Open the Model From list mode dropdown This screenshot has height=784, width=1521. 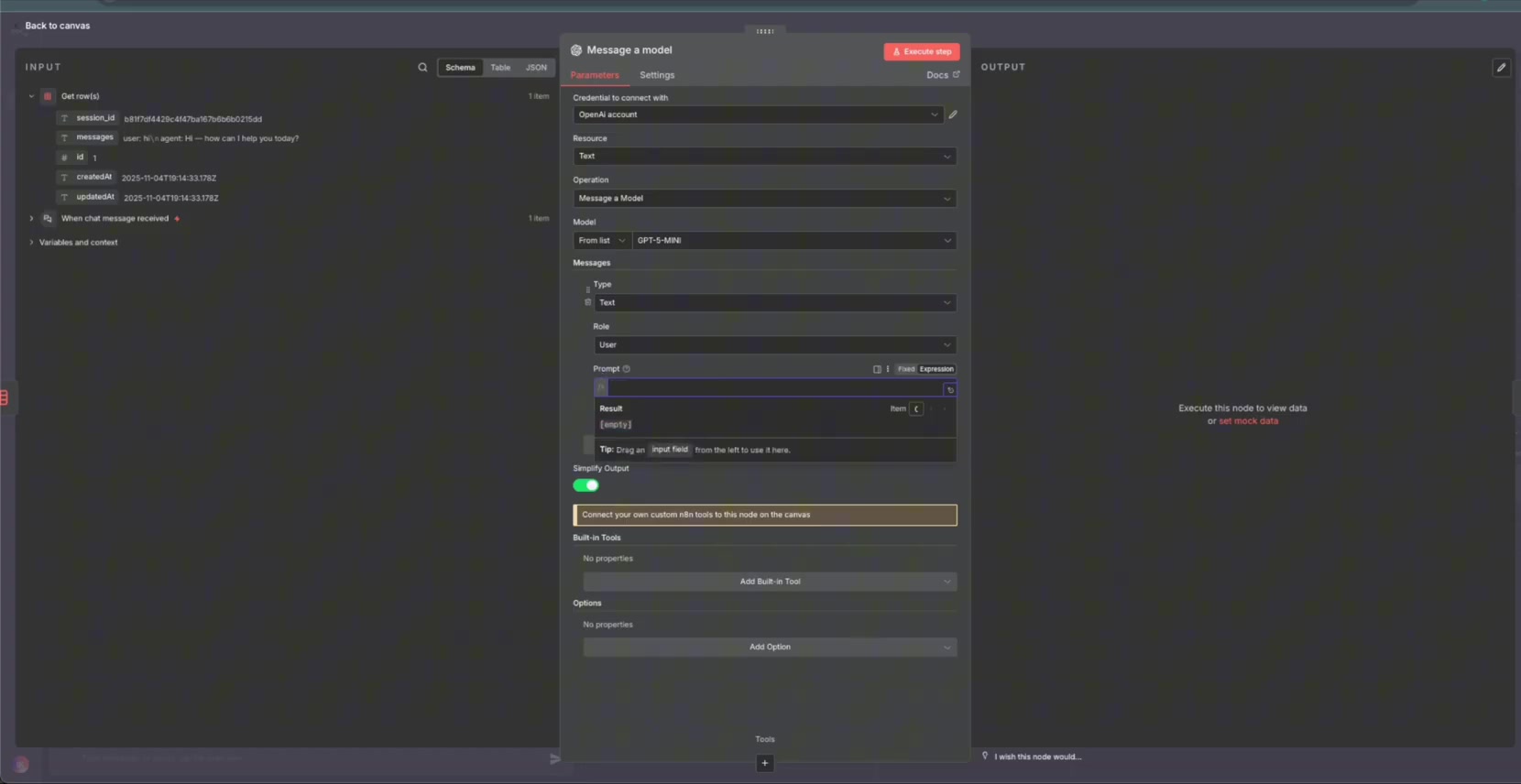[x=602, y=241]
